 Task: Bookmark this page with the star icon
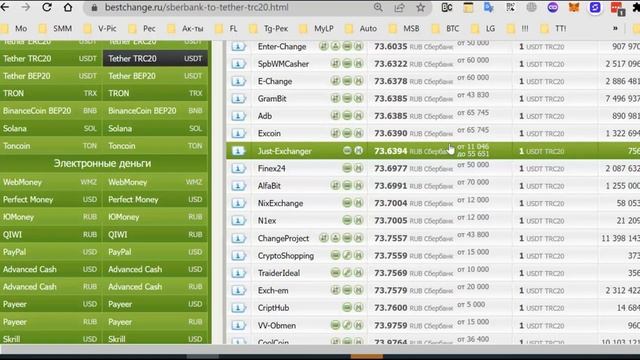(x=420, y=7)
